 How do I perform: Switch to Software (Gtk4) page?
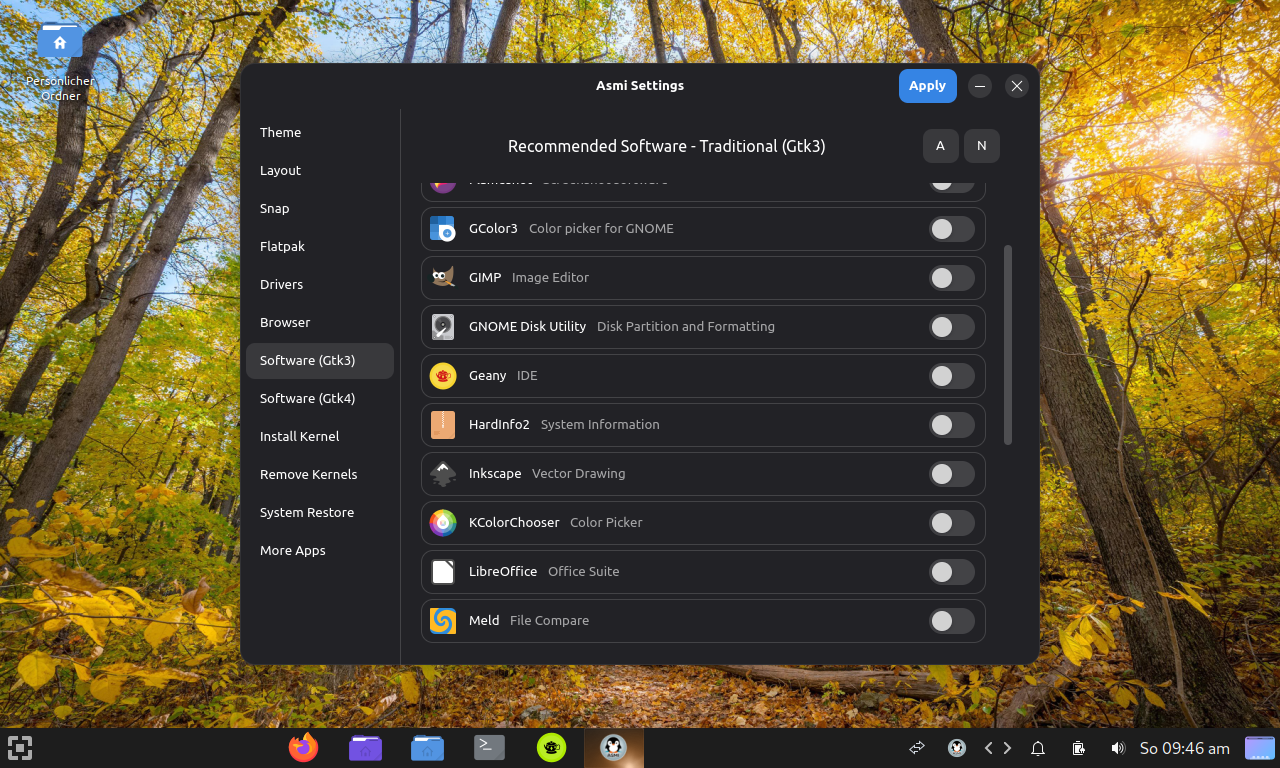[307, 398]
